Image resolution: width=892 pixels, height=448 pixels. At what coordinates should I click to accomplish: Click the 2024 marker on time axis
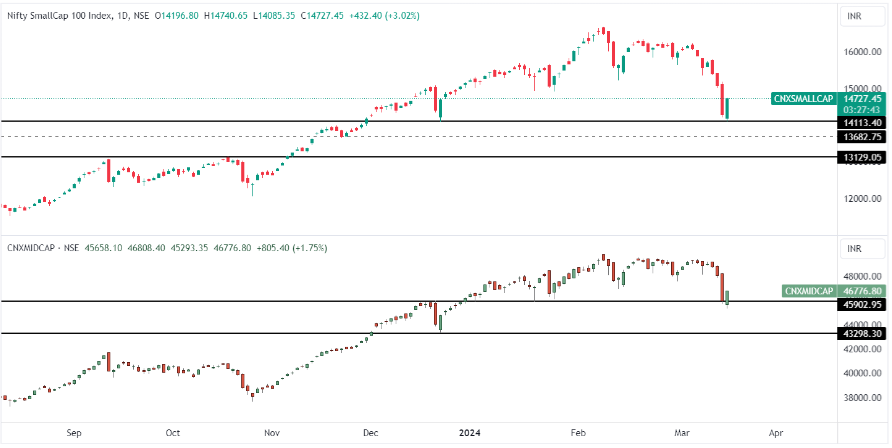click(x=469, y=434)
